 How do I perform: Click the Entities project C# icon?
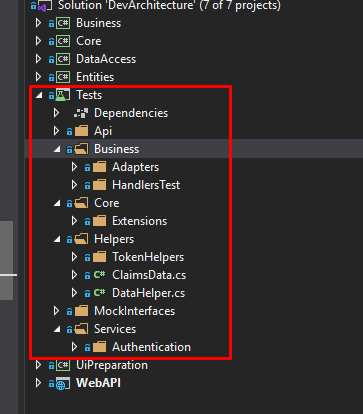(x=63, y=77)
